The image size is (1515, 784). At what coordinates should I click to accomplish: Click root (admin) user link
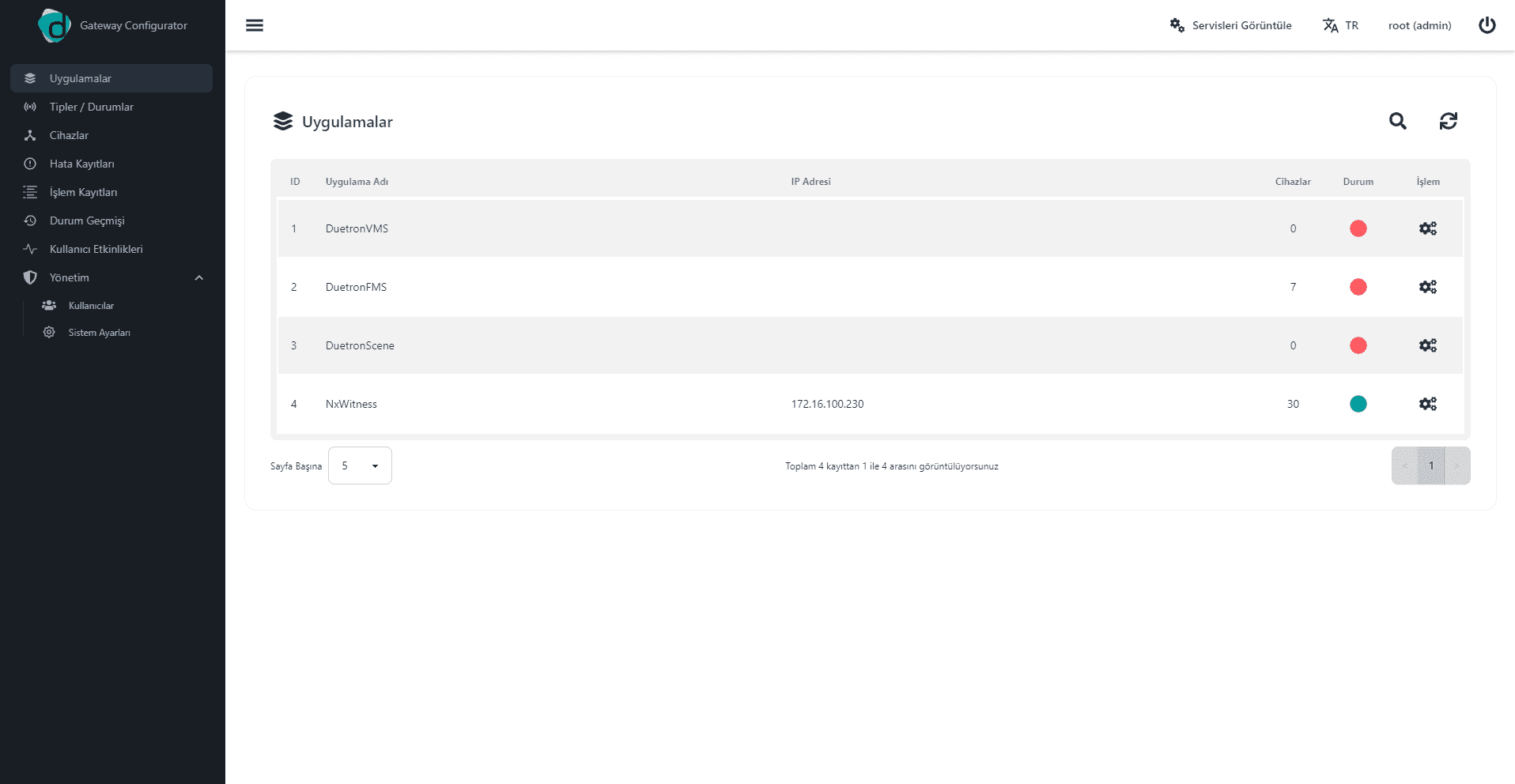[1419, 25]
